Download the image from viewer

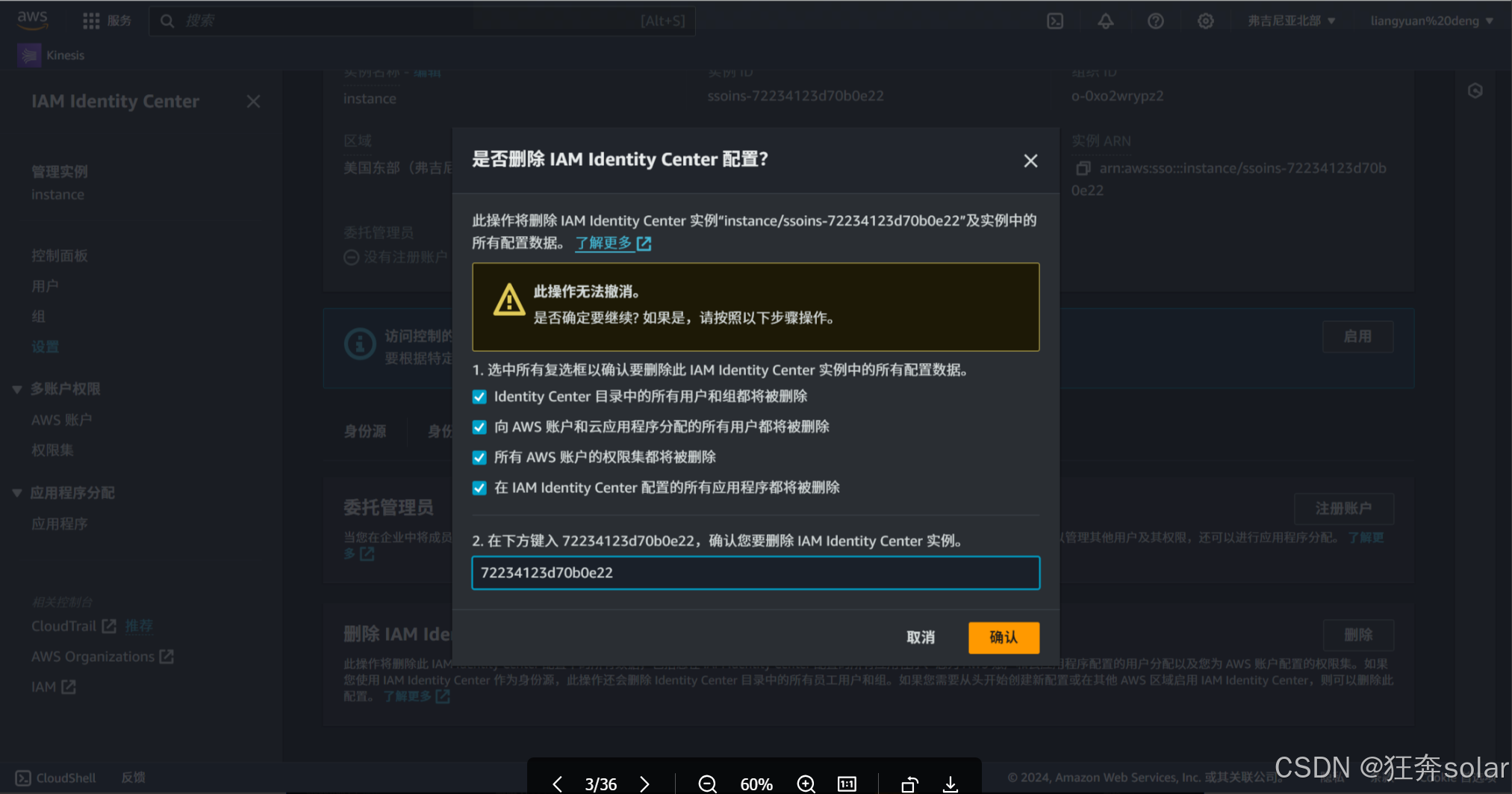(951, 784)
